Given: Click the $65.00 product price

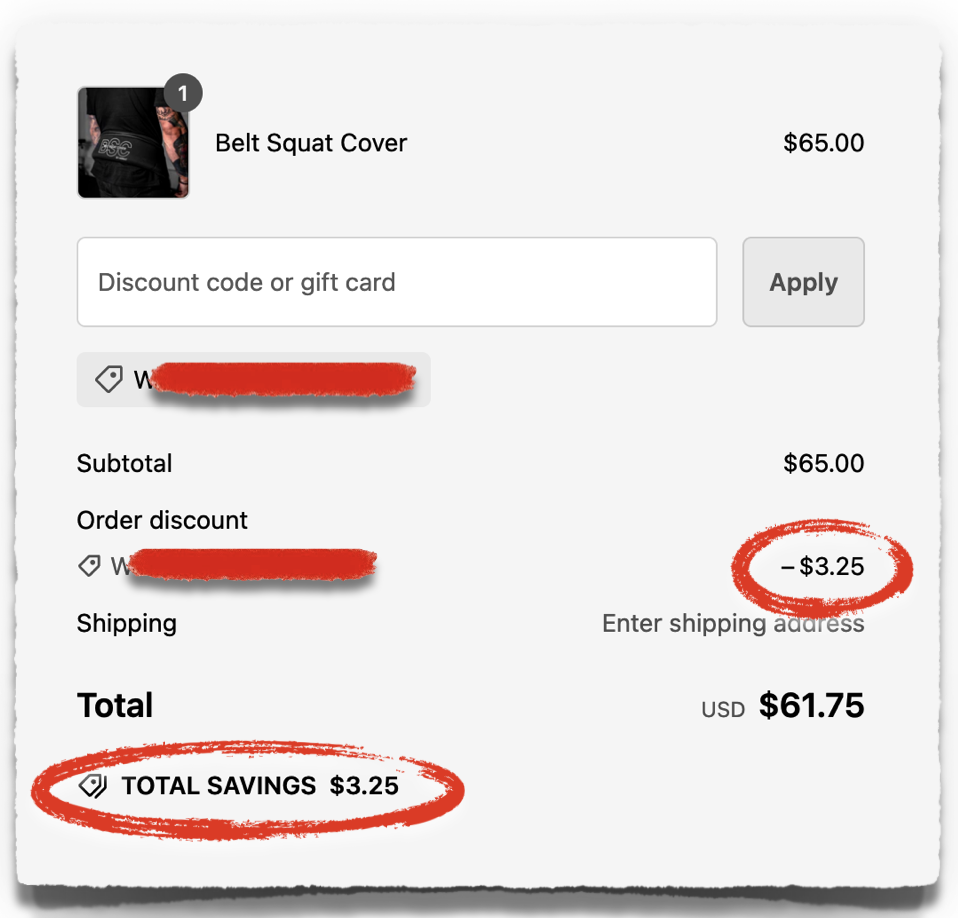Looking at the screenshot, I should point(824,143).
